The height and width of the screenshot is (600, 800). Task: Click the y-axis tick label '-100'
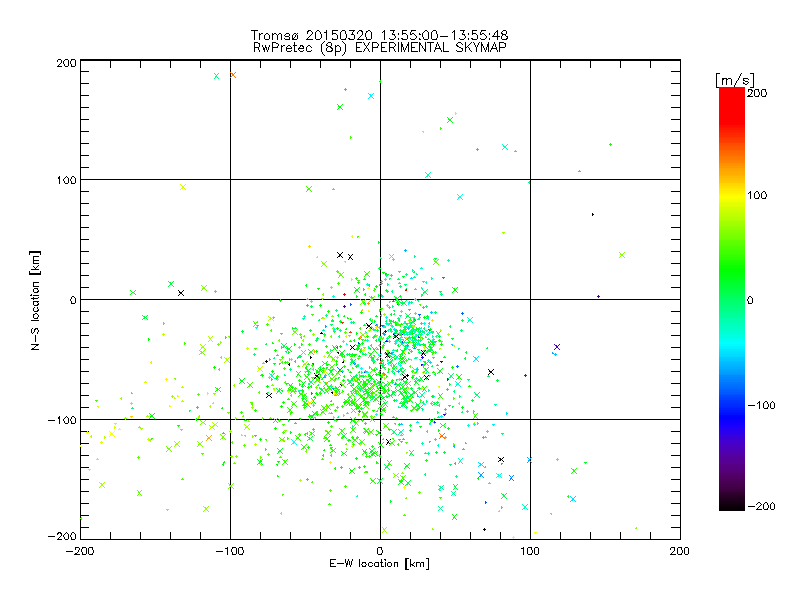[62, 420]
